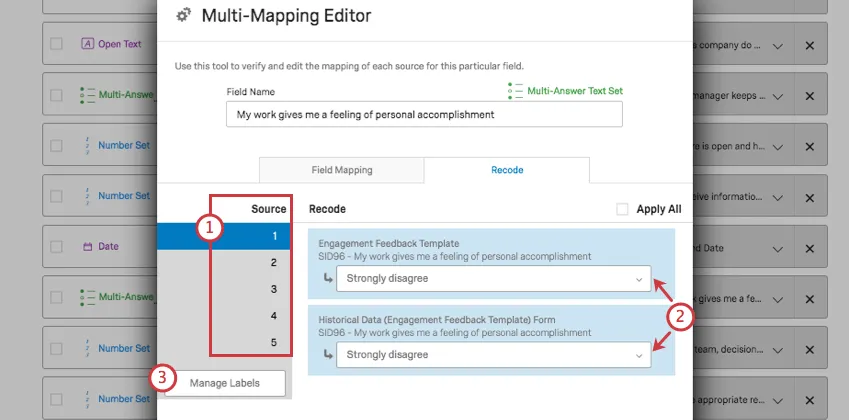Select source value 3 in the list
Viewport: 849px width, 420px height.
pyautogui.click(x=250, y=289)
